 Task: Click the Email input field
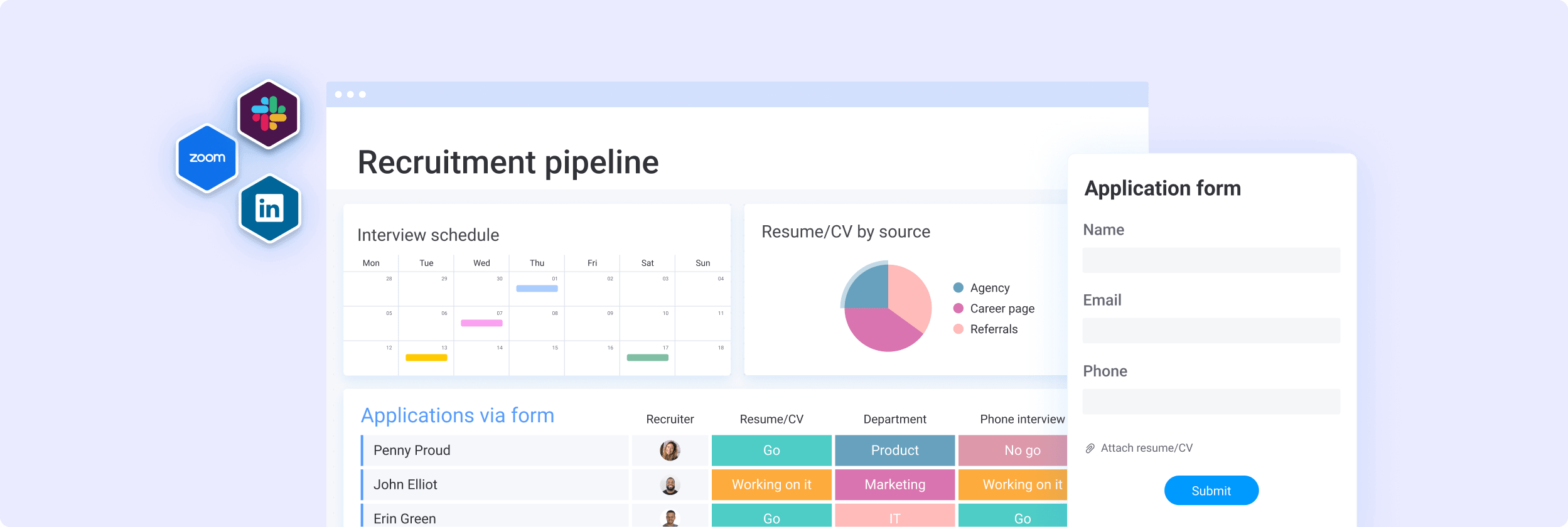pyautogui.click(x=1211, y=331)
